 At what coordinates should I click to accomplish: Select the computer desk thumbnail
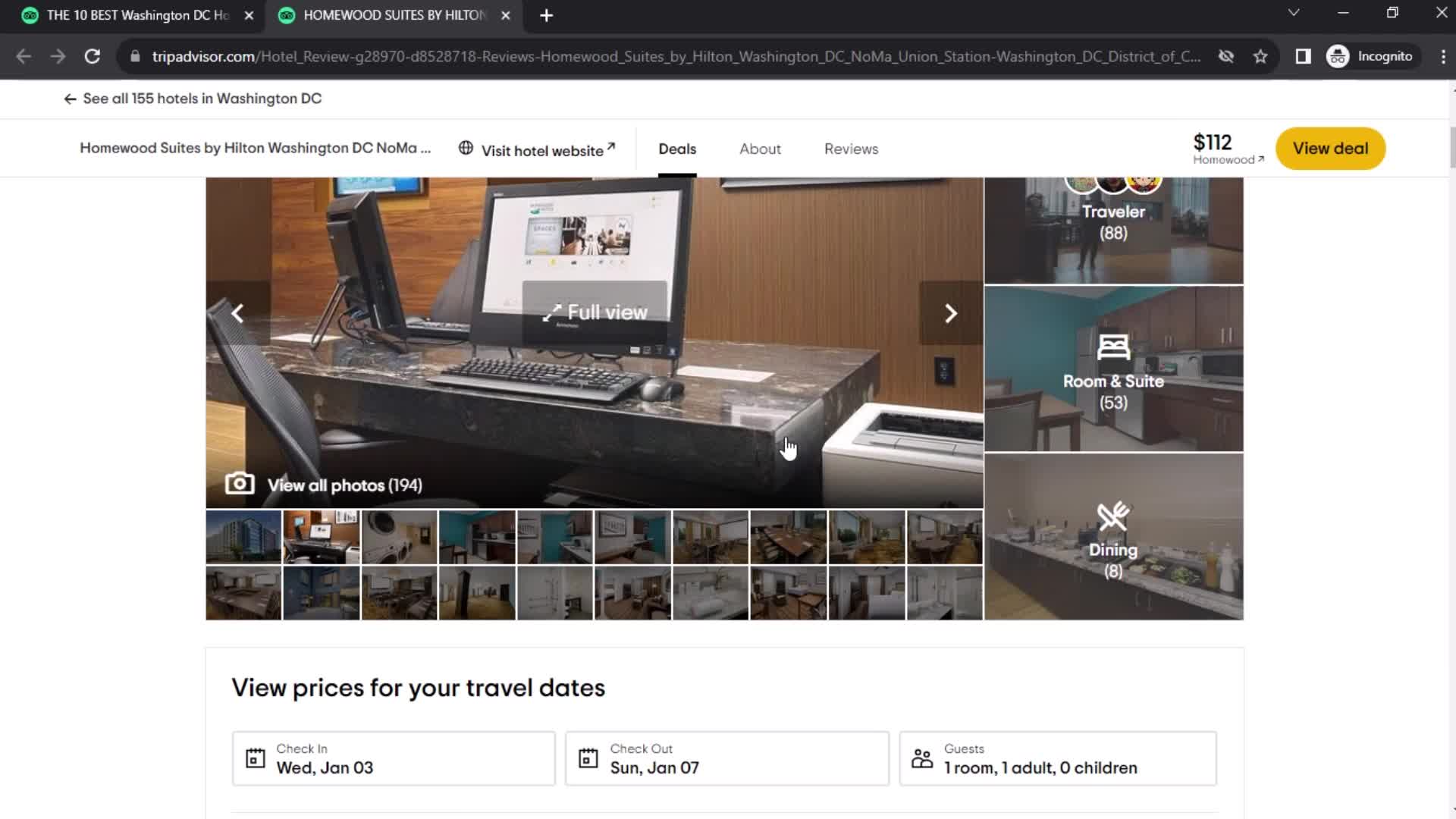322,537
